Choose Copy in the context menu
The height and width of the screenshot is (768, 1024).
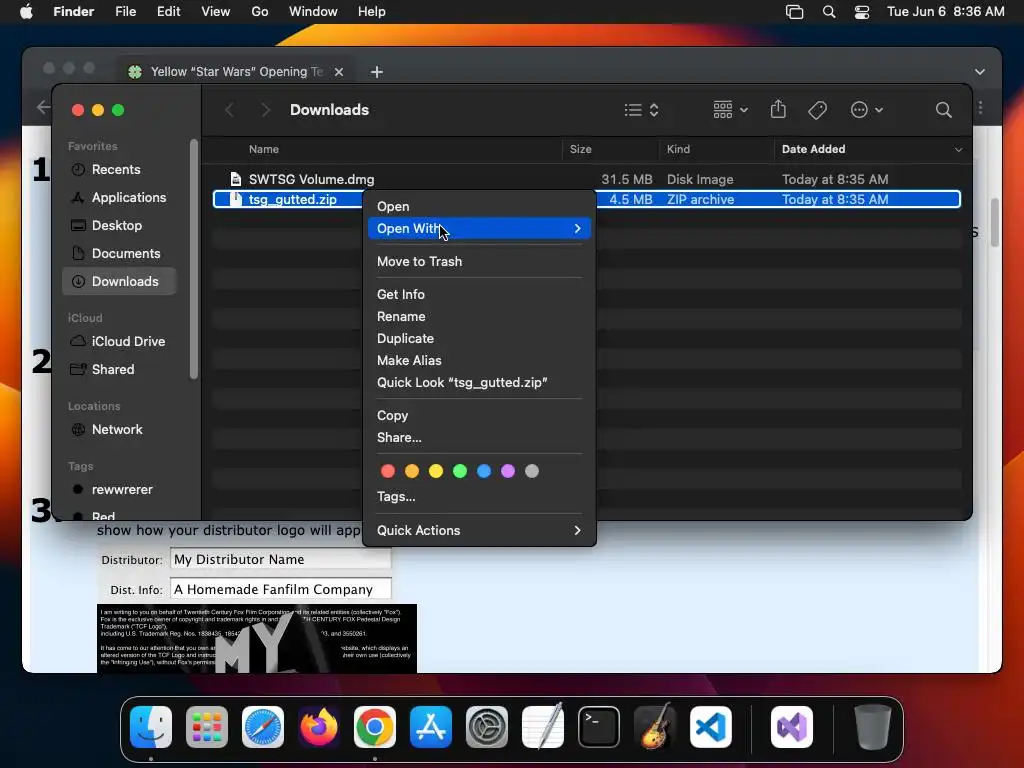[x=479, y=415]
